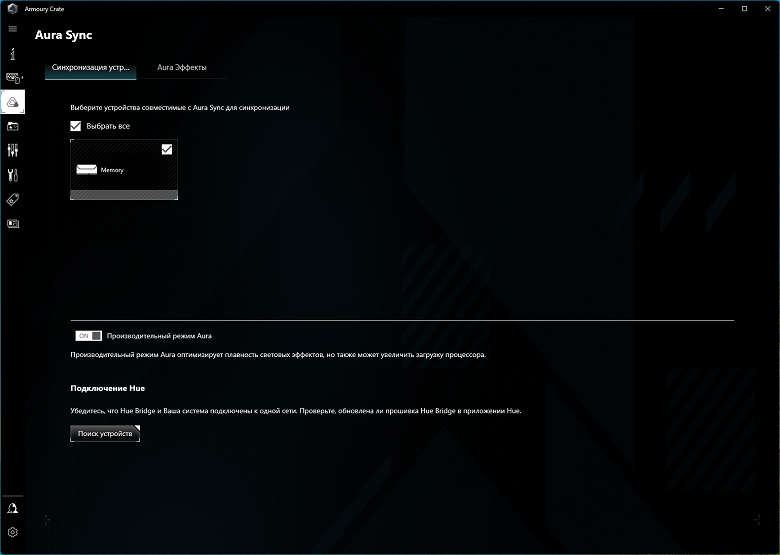The height and width of the screenshot is (555, 780).
Task: Open Scenario Profiles sliders icon
Action: pos(13,150)
